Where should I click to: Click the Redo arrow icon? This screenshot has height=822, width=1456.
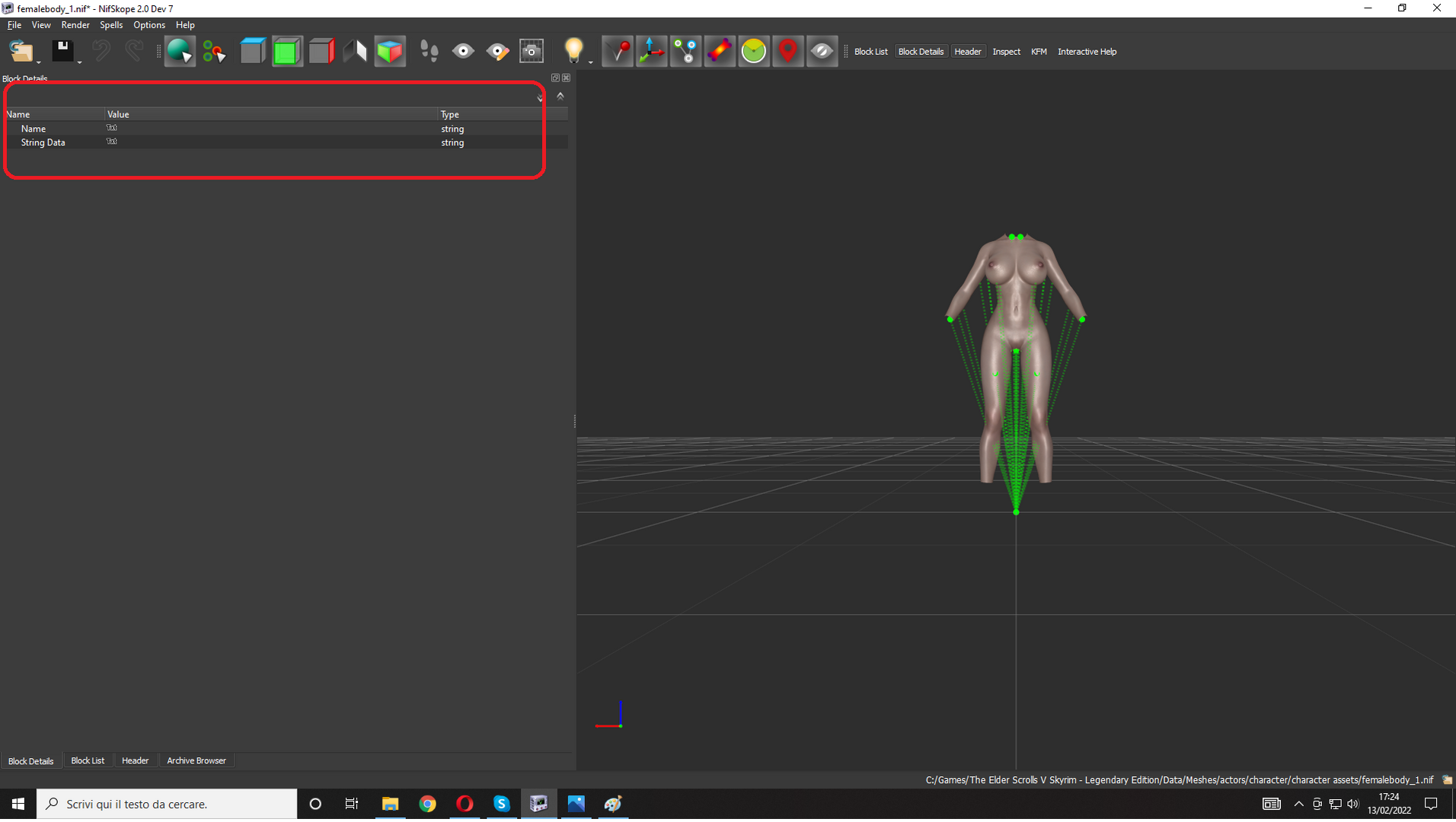coord(134,52)
